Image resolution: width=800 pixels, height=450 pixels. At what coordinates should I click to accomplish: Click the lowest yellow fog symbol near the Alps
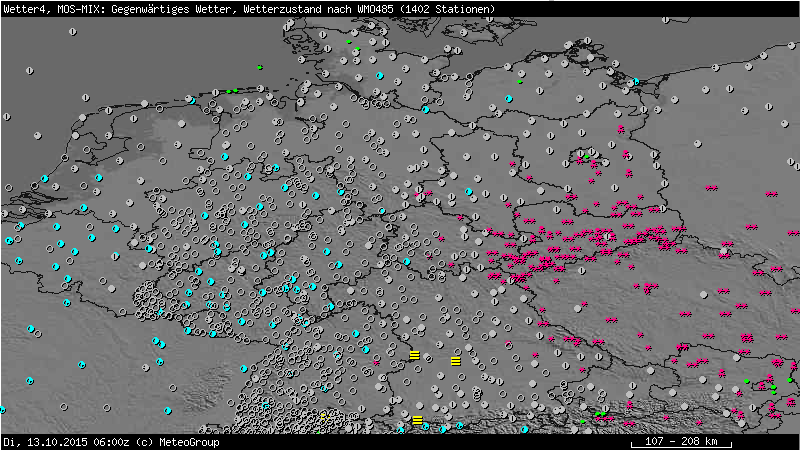(x=417, y=420)
